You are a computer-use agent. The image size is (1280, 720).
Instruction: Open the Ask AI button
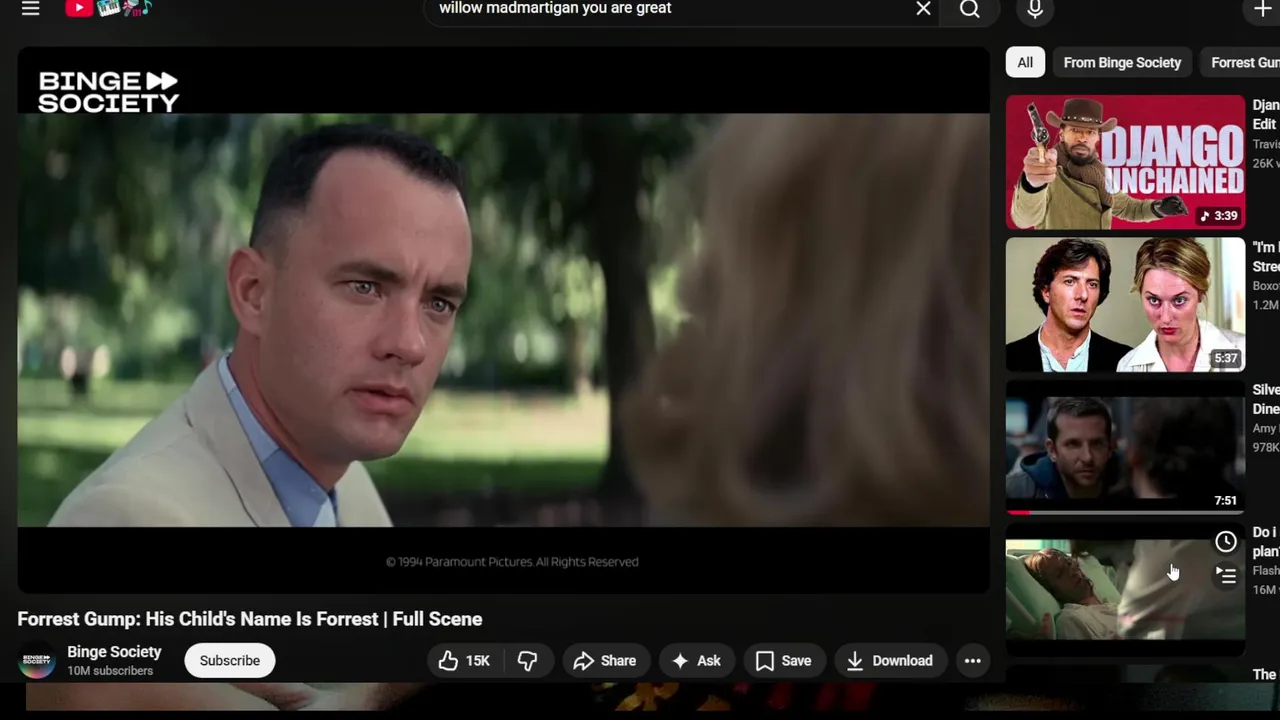tap(697, 660)
